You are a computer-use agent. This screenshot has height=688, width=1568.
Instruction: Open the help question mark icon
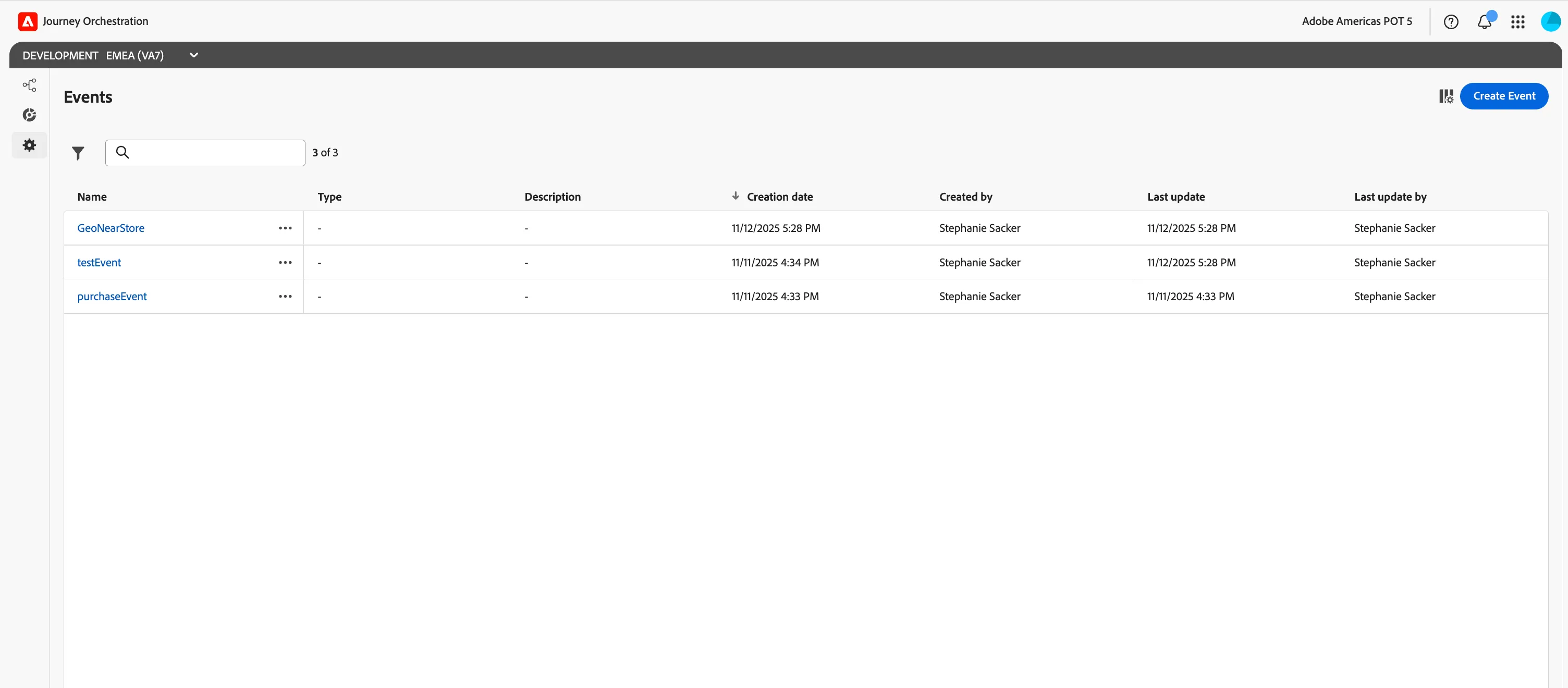coord(1451,22)
